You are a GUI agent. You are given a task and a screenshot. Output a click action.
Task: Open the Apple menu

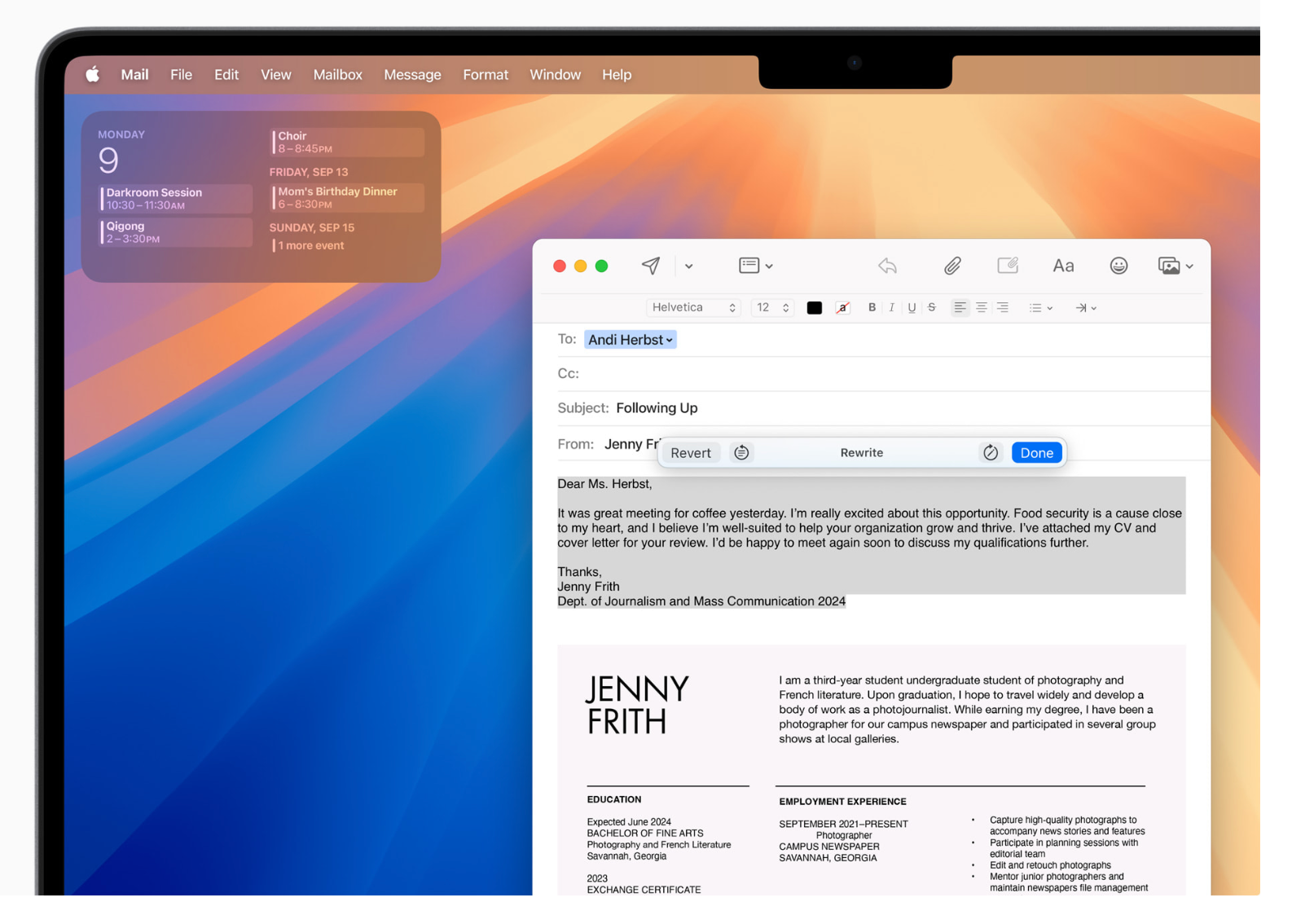pyautogui.click(x=93, y=74)
